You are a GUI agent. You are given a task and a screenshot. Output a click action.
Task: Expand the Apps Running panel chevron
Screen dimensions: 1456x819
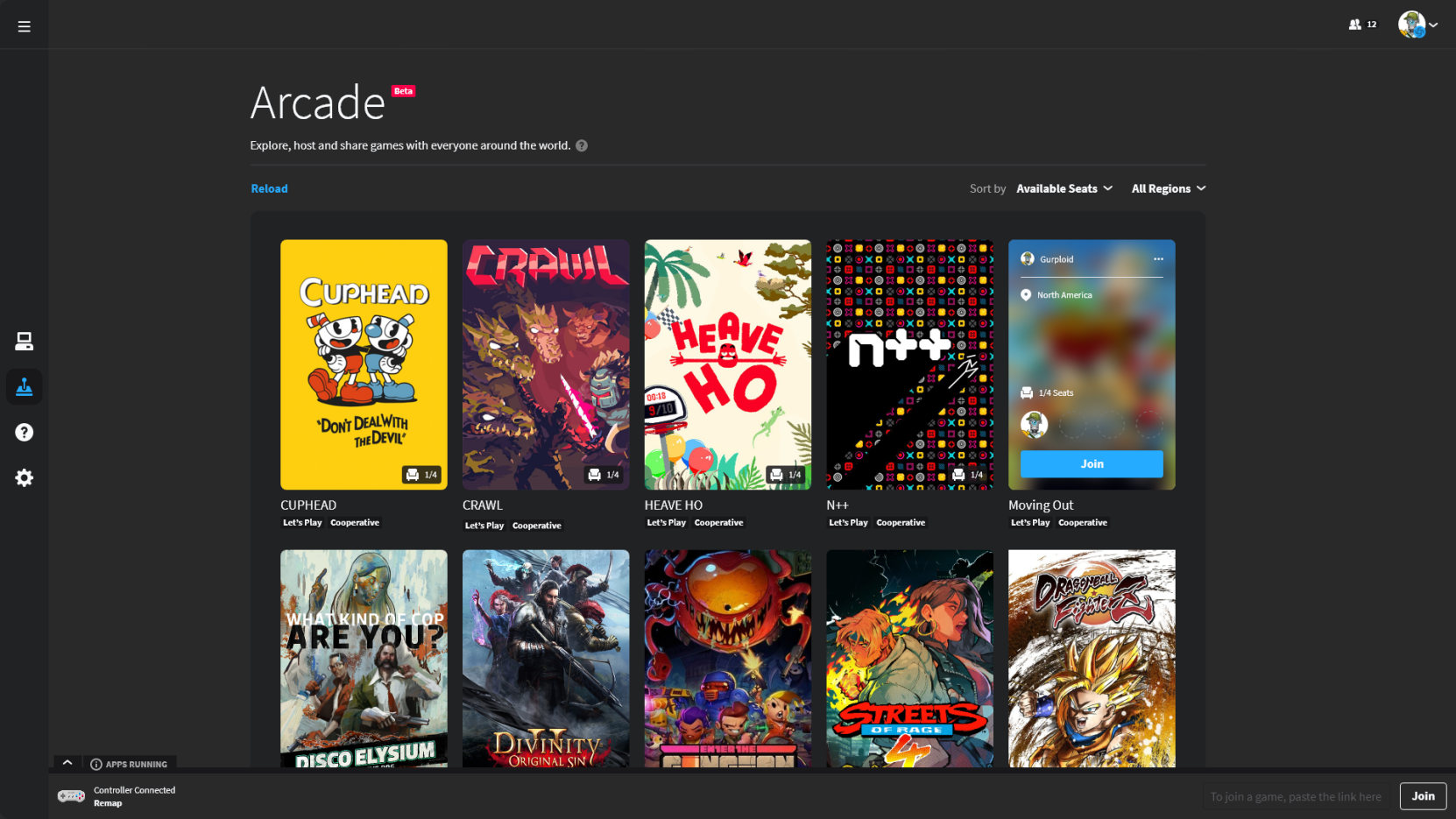pos(67,763)
